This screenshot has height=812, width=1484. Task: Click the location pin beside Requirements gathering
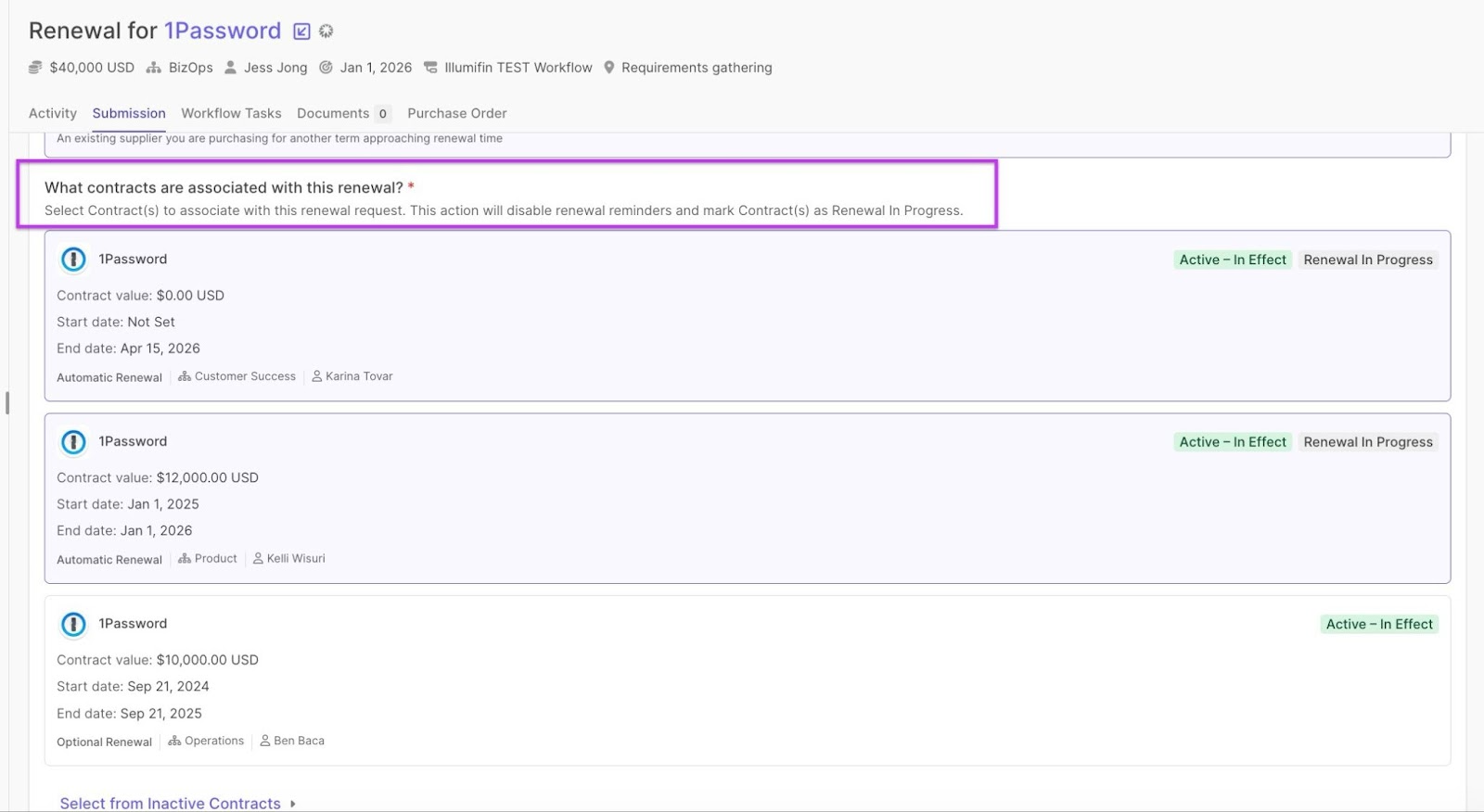click(x=609, y=68)
